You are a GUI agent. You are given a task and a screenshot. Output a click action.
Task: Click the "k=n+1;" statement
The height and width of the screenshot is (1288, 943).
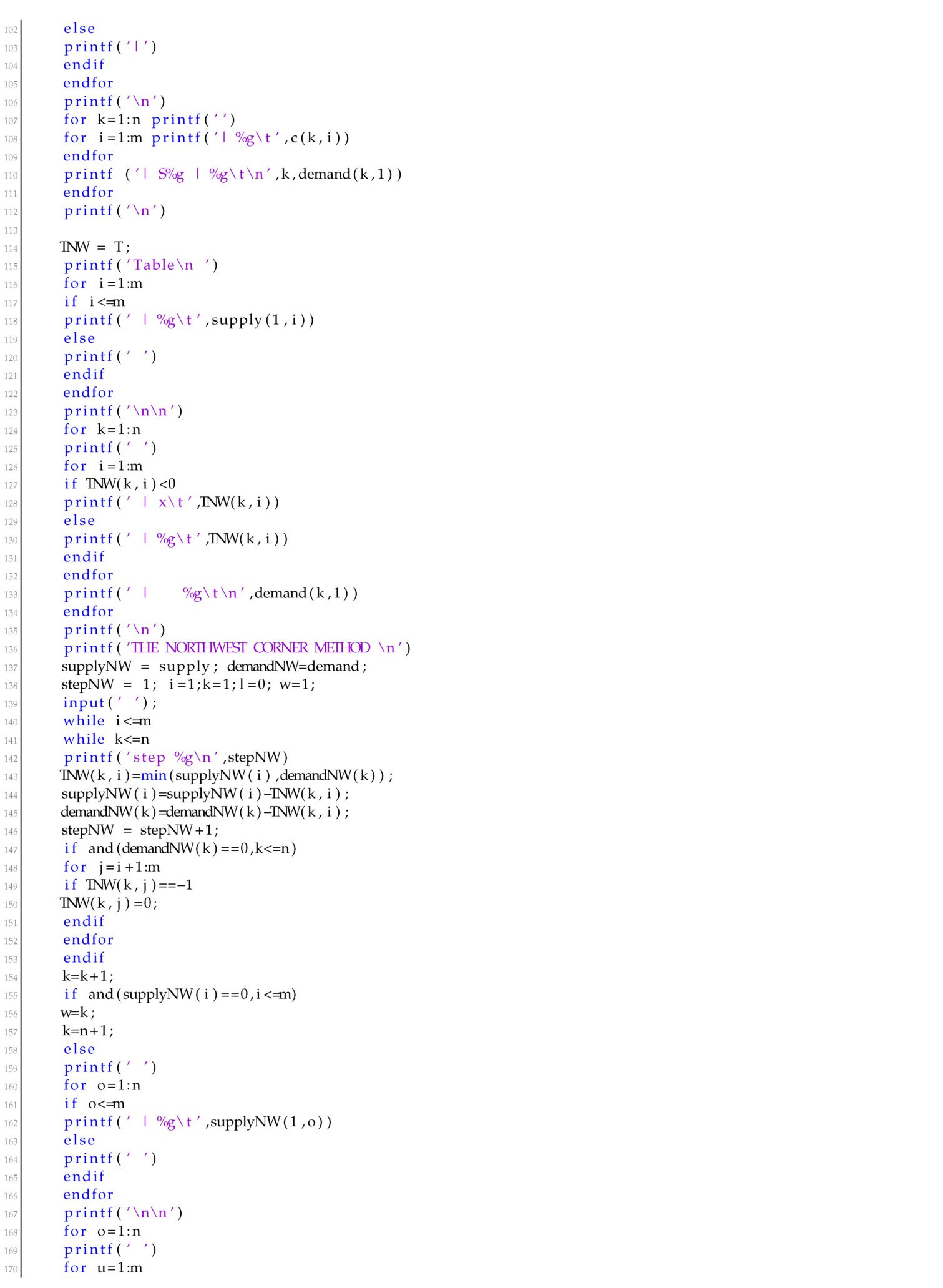(88, 1031)
